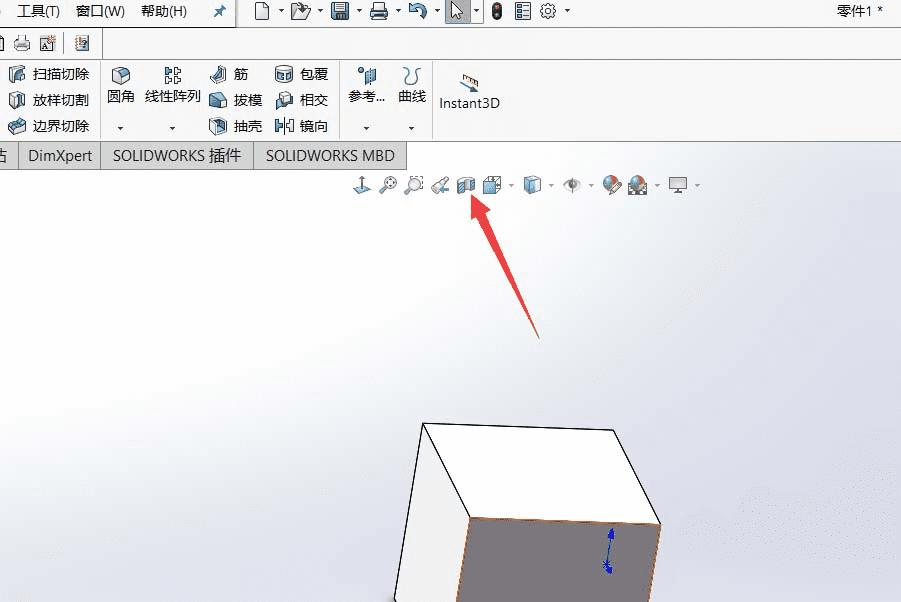Click the 圆角 fillet tool
Viewport: 901px width, 602px height.
tap(121, 84)
